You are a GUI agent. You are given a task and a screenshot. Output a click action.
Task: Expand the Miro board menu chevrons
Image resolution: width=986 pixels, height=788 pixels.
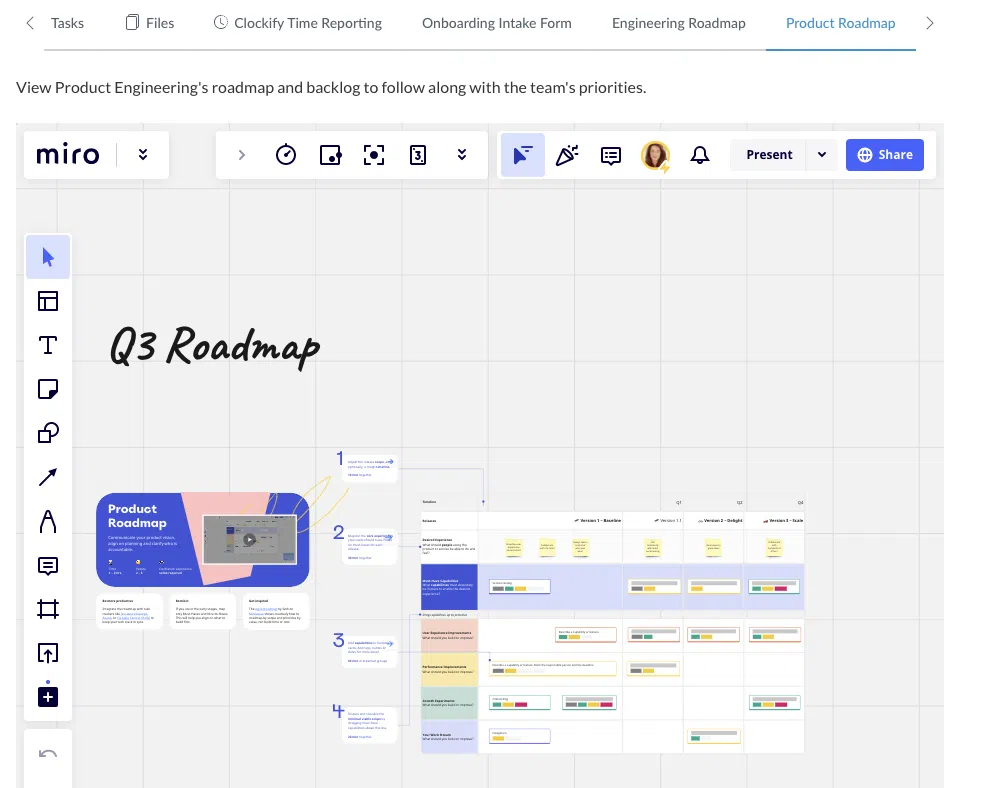pyautogui.click(x=143, y=155)
